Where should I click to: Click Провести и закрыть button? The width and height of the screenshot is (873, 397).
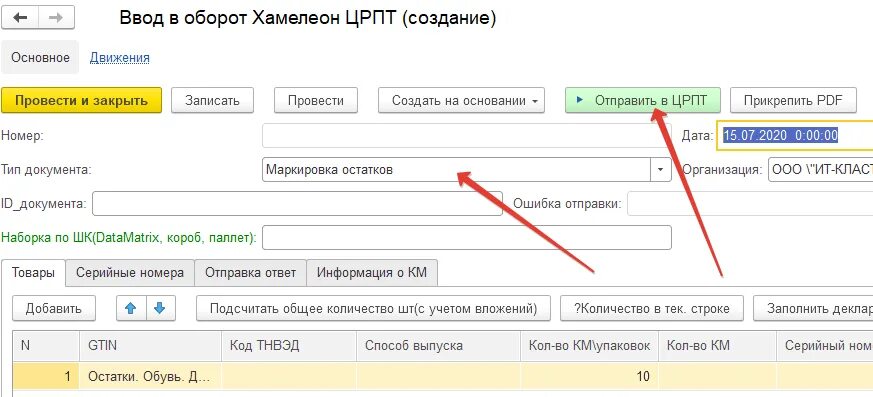pyautogui.click(x=81, y=100)
